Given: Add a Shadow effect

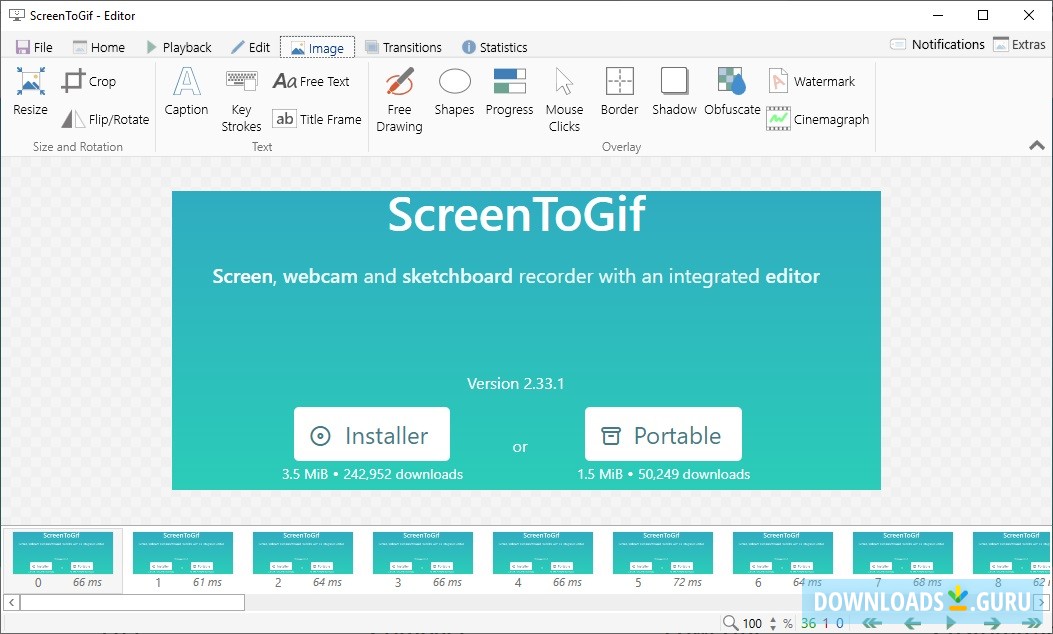Looking at the screenshot, I should point(674,97).
